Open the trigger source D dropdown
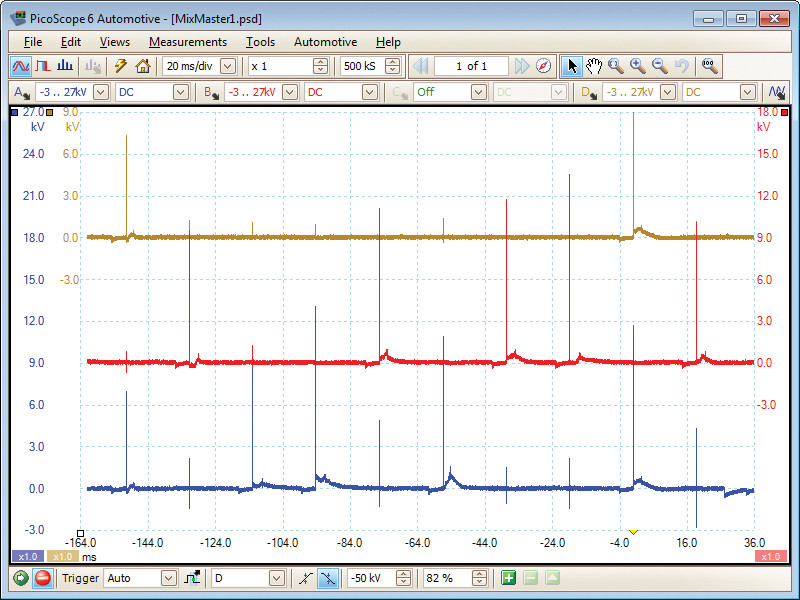This screenshot has height=600, width=800. coord(277,578)
